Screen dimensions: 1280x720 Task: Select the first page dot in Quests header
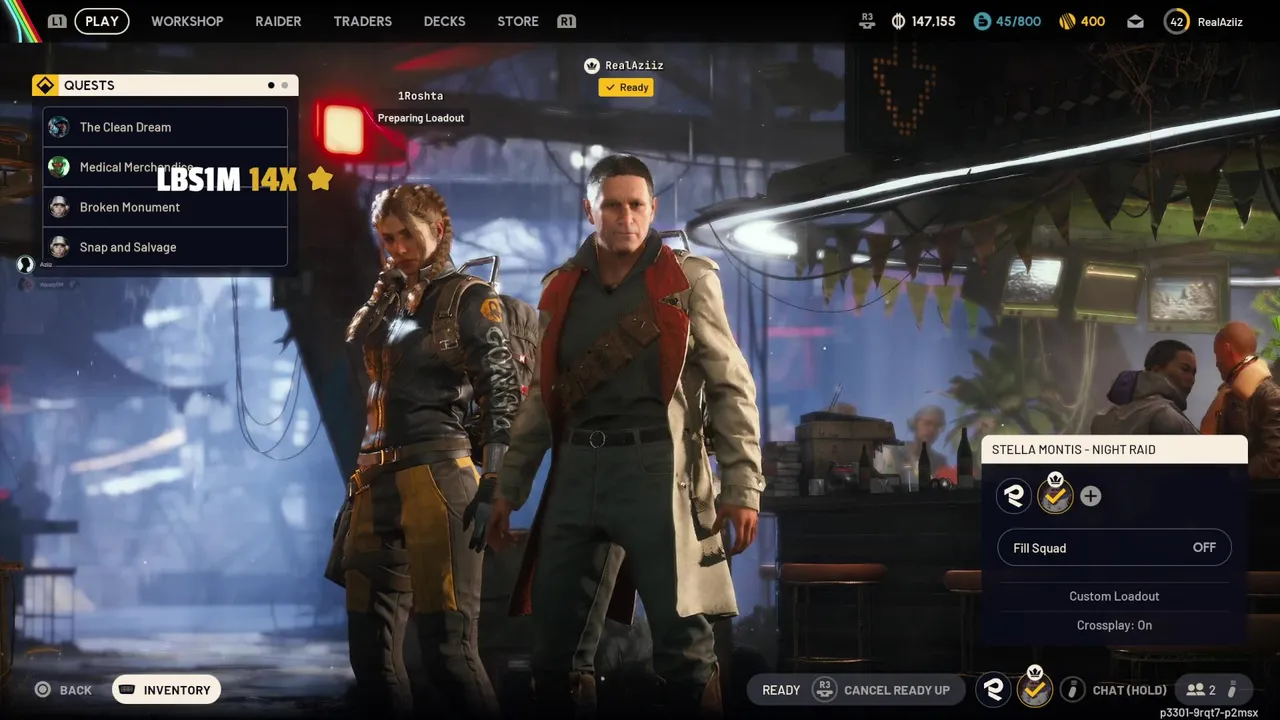(x=271, y=85)
